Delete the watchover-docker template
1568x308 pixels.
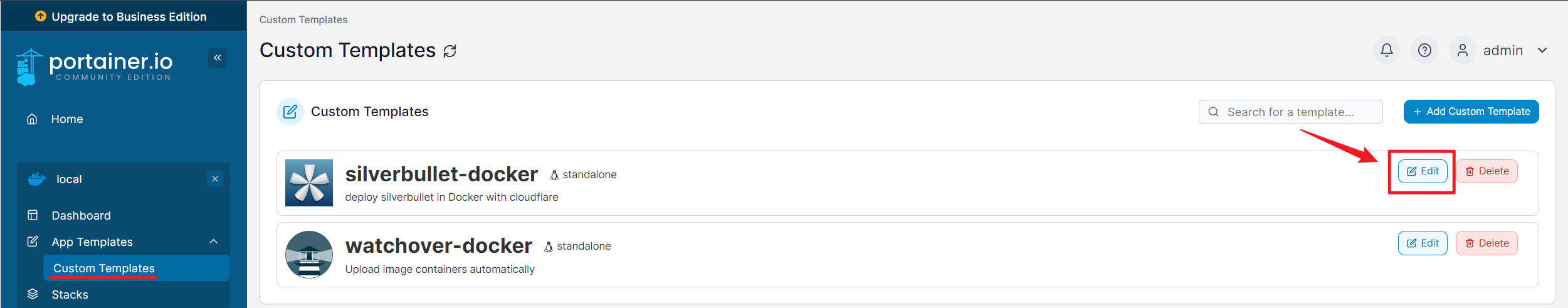pyautogui.click(x=1486, y=243)
